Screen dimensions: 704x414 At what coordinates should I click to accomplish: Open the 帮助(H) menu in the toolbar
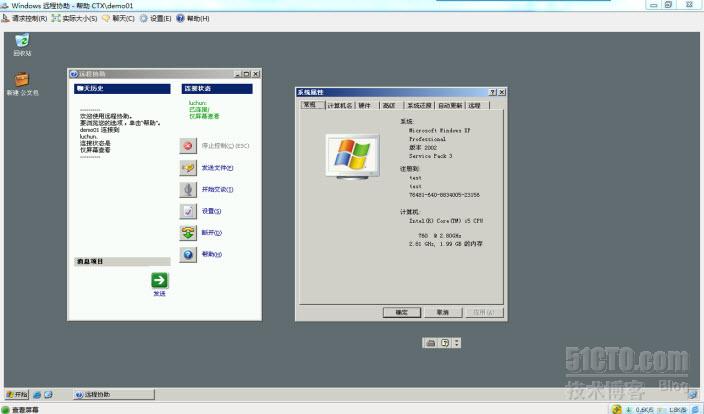point(193,18)
